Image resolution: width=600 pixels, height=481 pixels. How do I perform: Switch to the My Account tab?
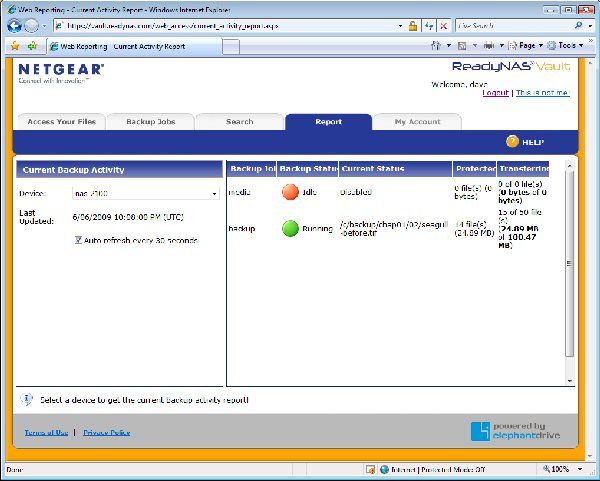coord(417,122)
